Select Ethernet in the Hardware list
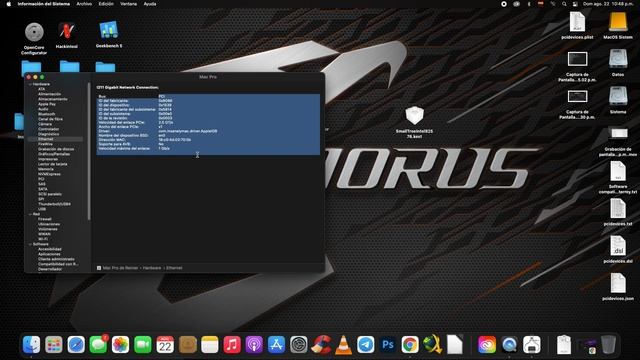 [x=46, y=139]
